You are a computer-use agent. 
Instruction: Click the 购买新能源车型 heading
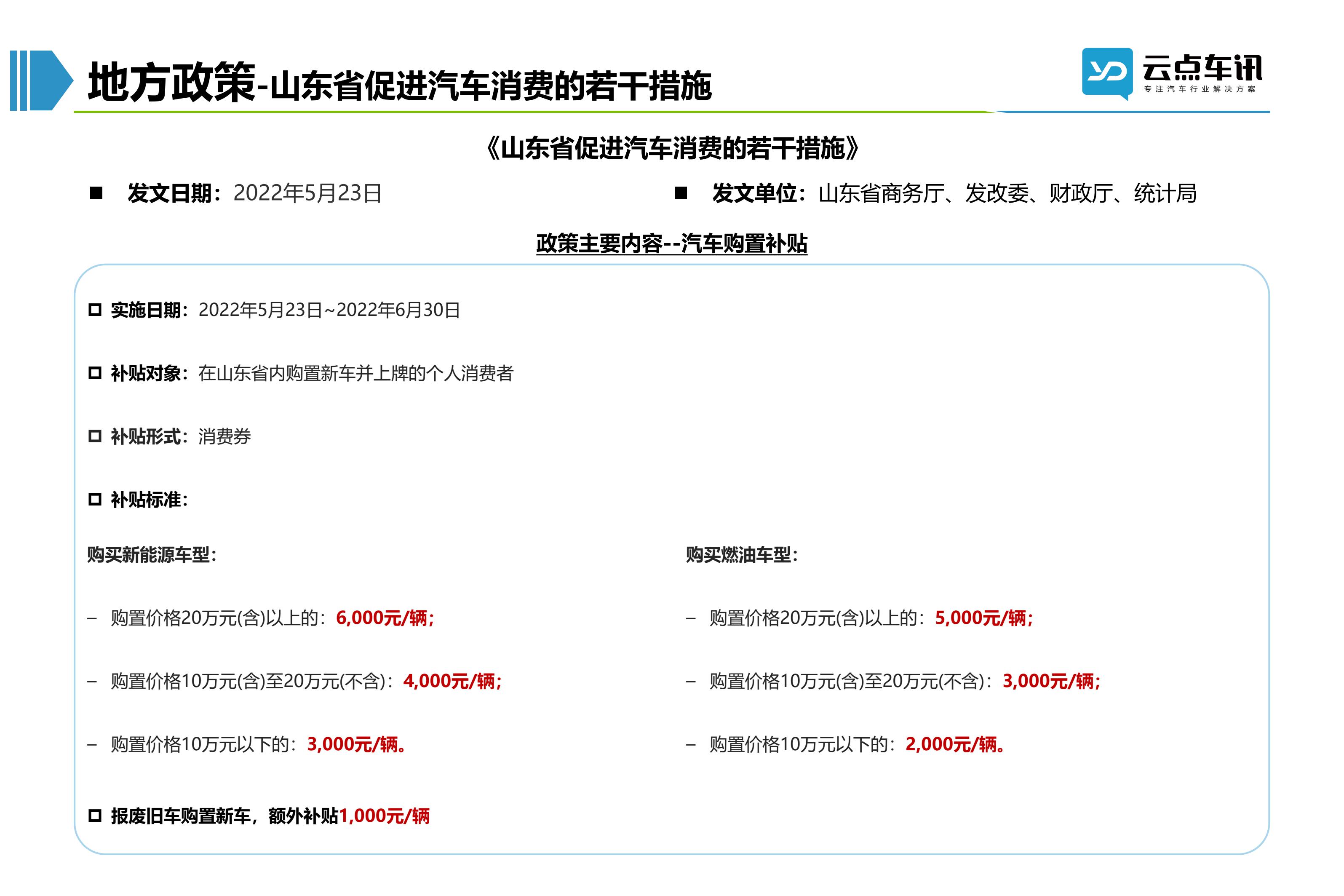(x=152, y=555)
